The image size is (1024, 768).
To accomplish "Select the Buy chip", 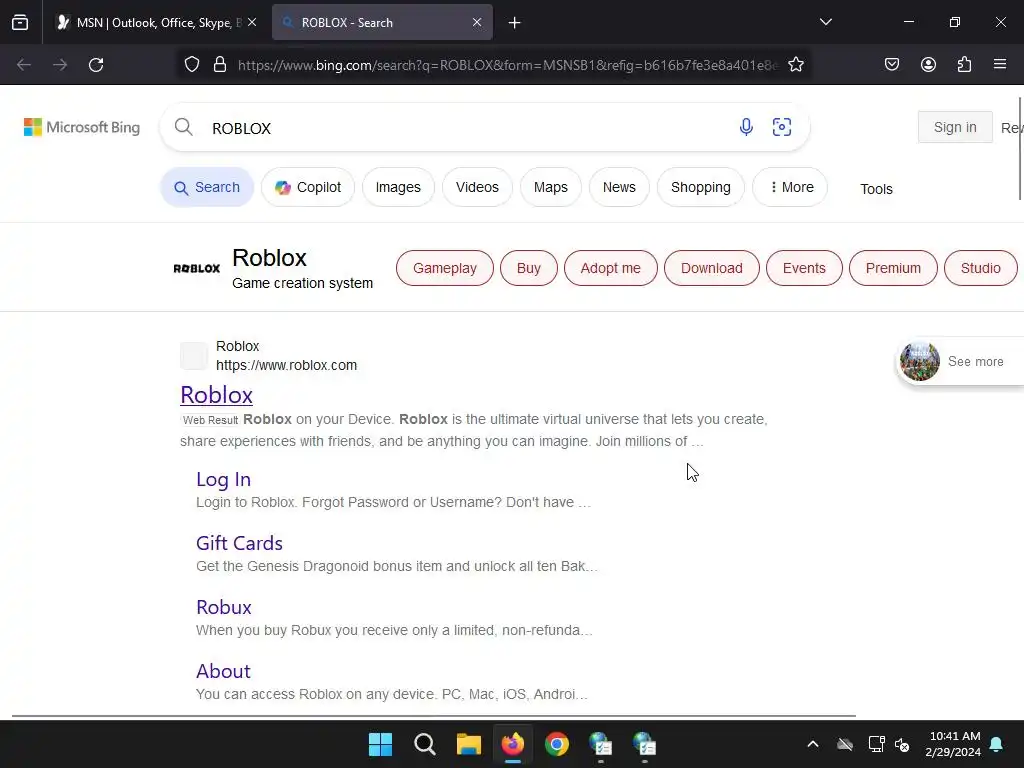I will click(529, 268).
